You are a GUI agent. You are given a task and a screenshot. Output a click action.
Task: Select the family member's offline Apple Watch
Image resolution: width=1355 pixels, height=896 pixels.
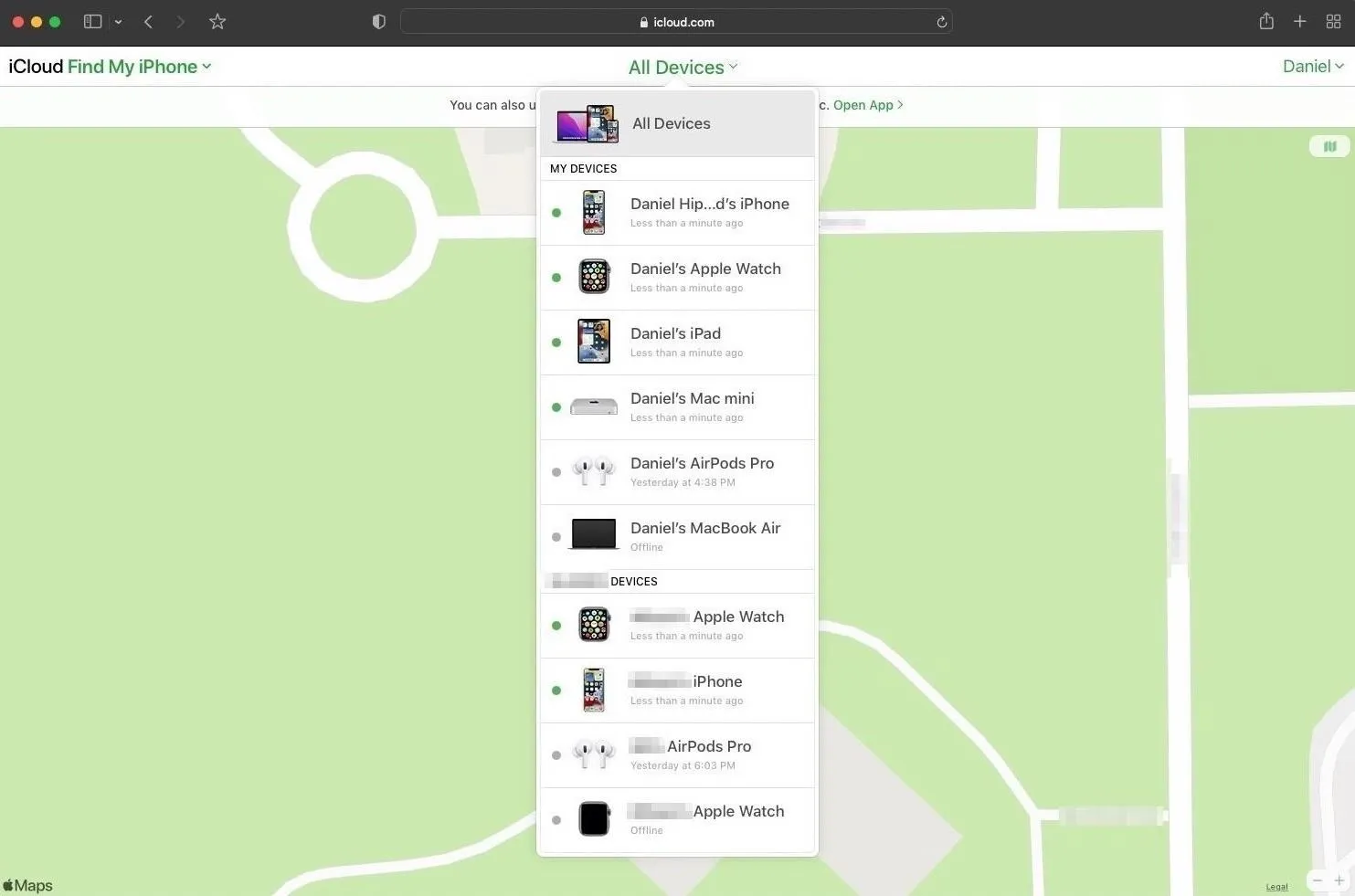[677, 820]
